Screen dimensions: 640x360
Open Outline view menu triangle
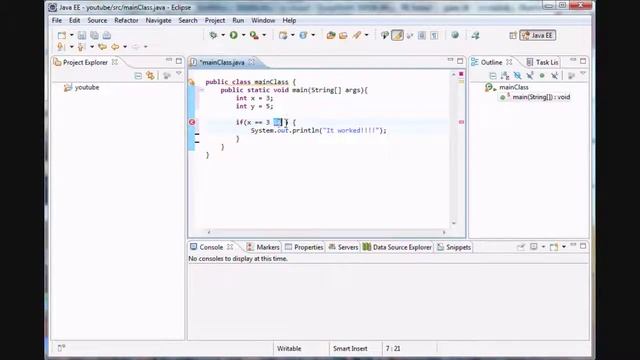[583, 74]
